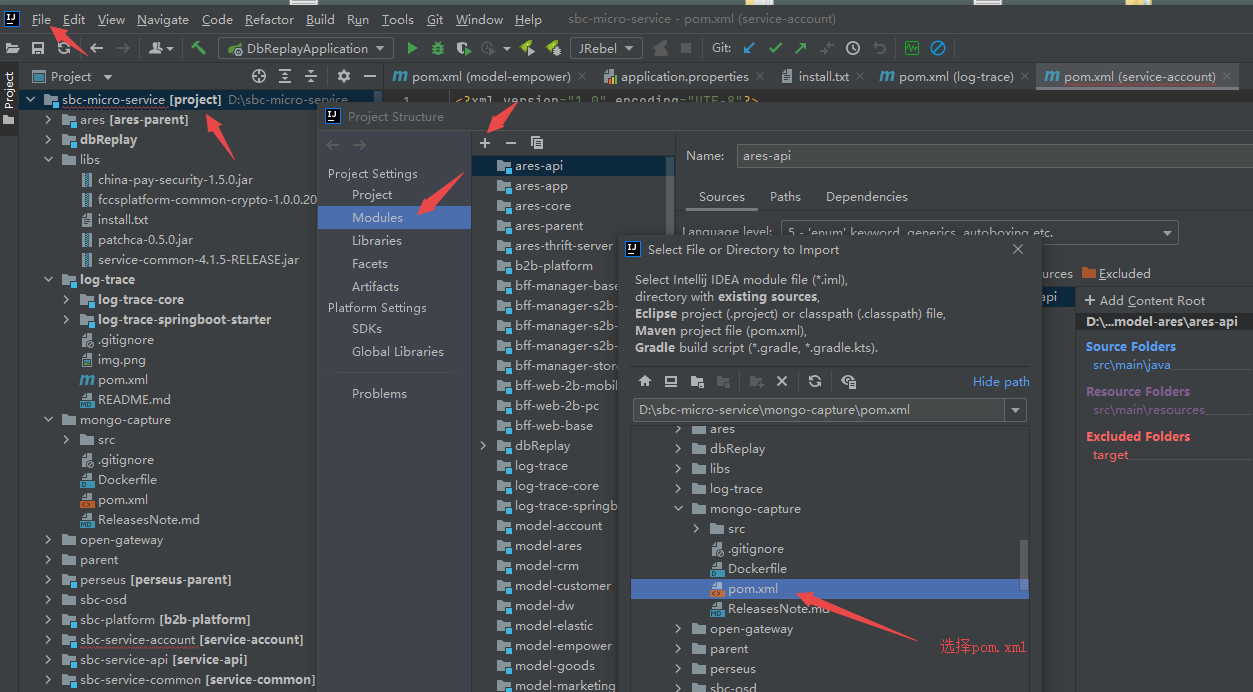Click the Delete icon in the import dialog
The image size is (1253, 692).
(782, 381)
